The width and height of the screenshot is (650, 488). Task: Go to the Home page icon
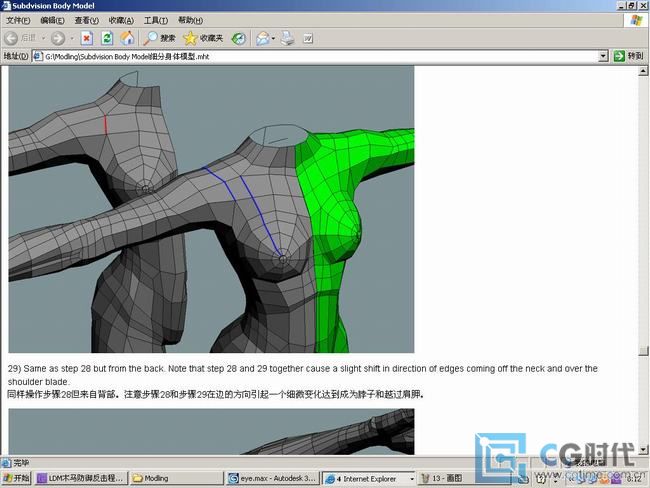[x=127, y=38]
